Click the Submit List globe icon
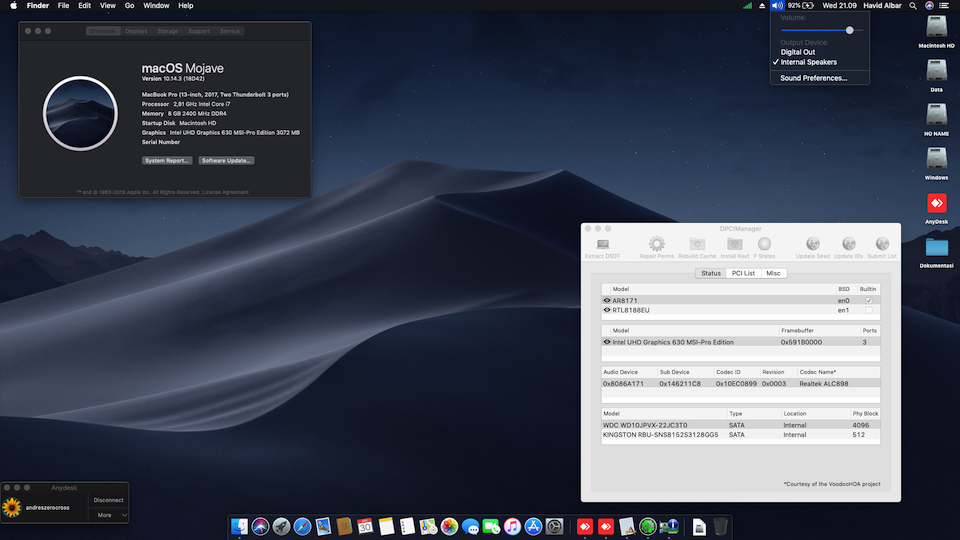Image resolution: width=960 pixels, height=540 pixels. click(882, 245)
